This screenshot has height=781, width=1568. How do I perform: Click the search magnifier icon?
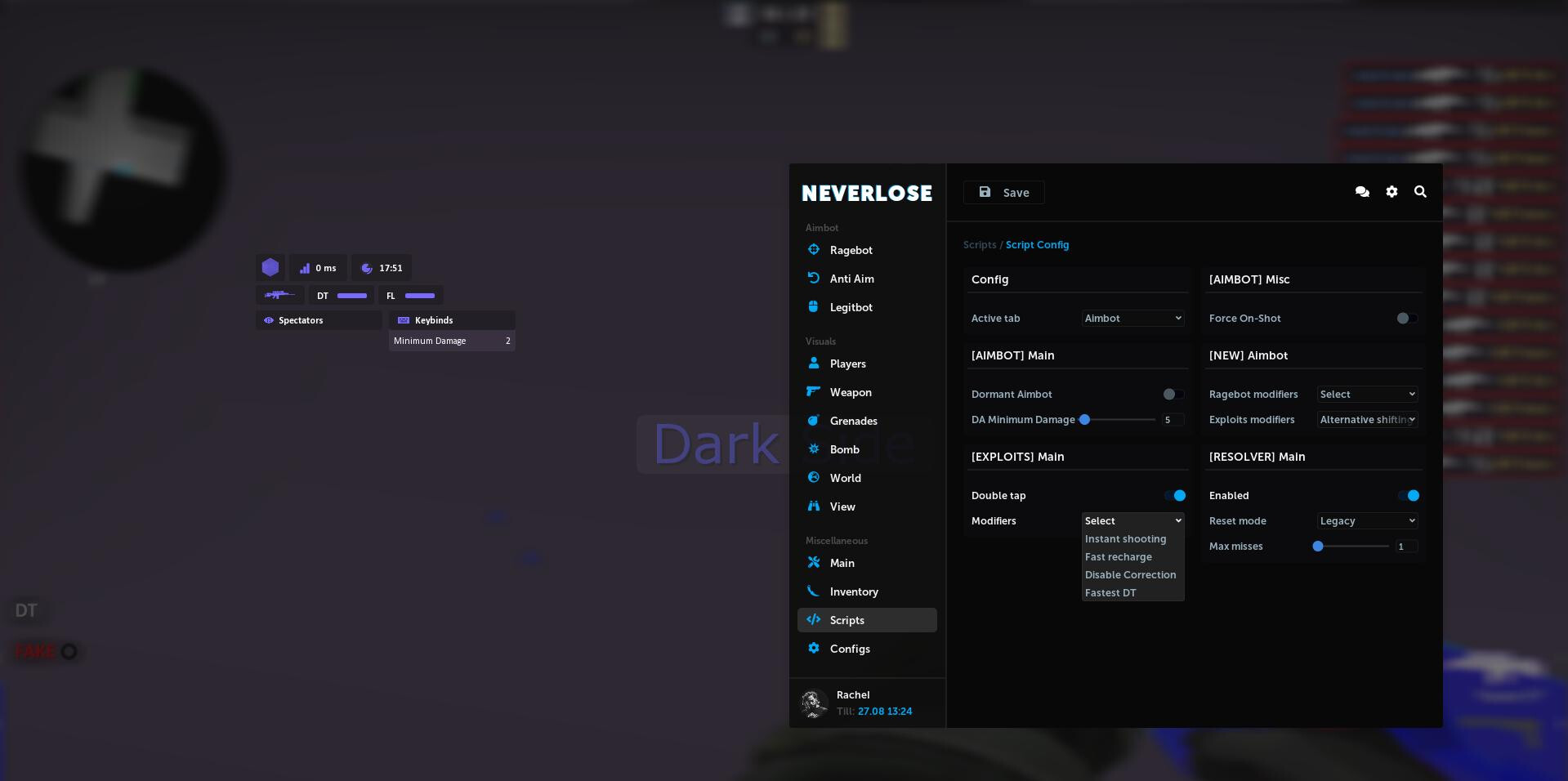point(1420,191)
